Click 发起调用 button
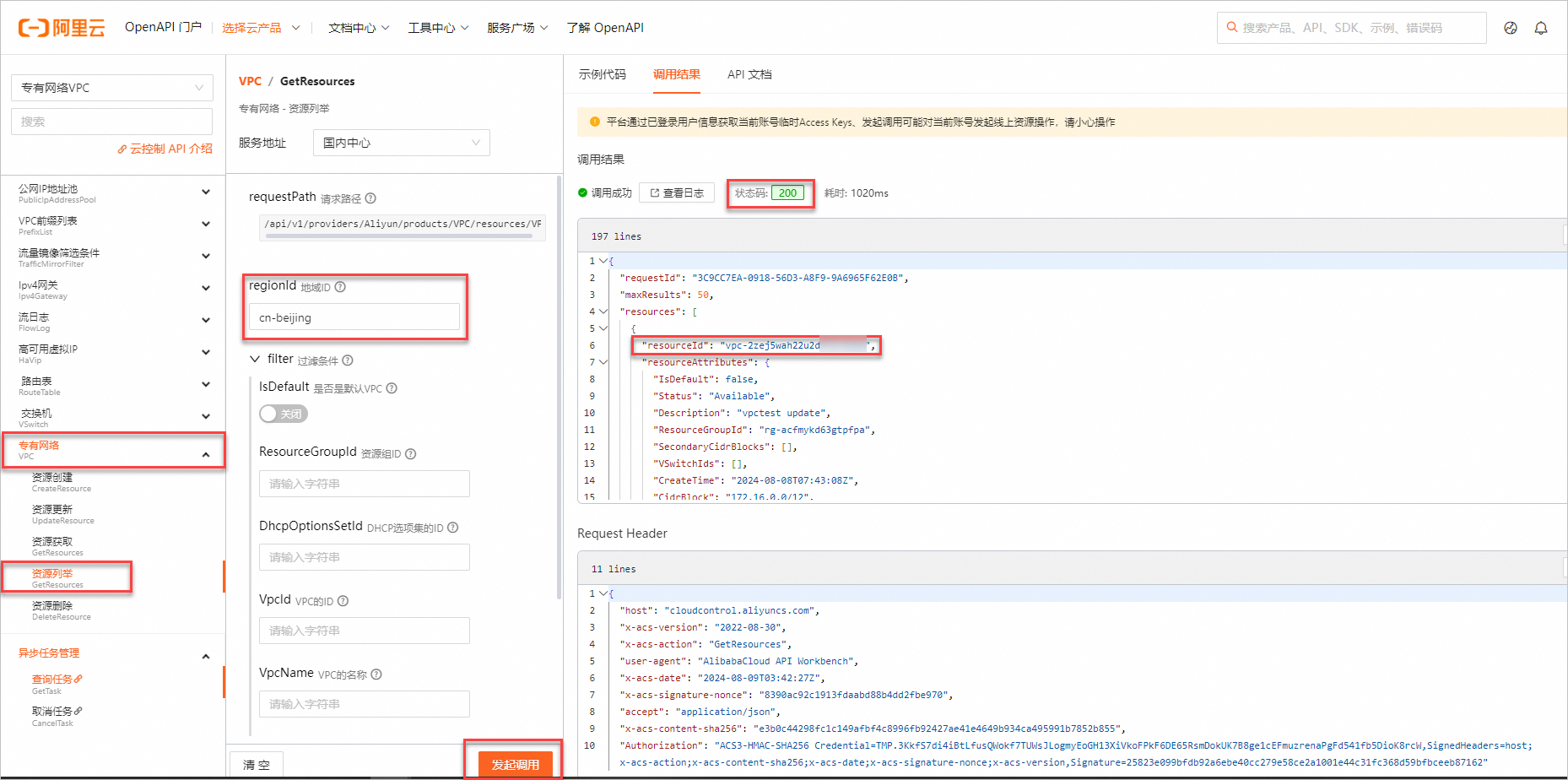Image resolution: width=1568 pixels, height=780 pixels. click(516, 765)
